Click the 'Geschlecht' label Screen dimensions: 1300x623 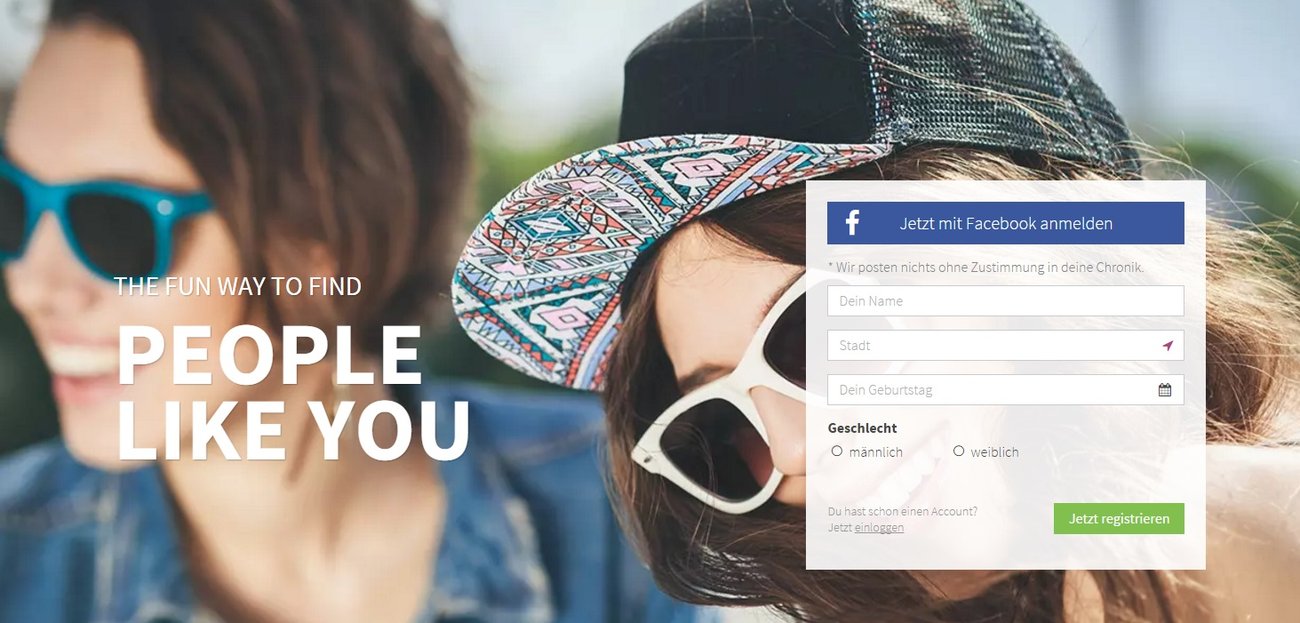point(862,428)
